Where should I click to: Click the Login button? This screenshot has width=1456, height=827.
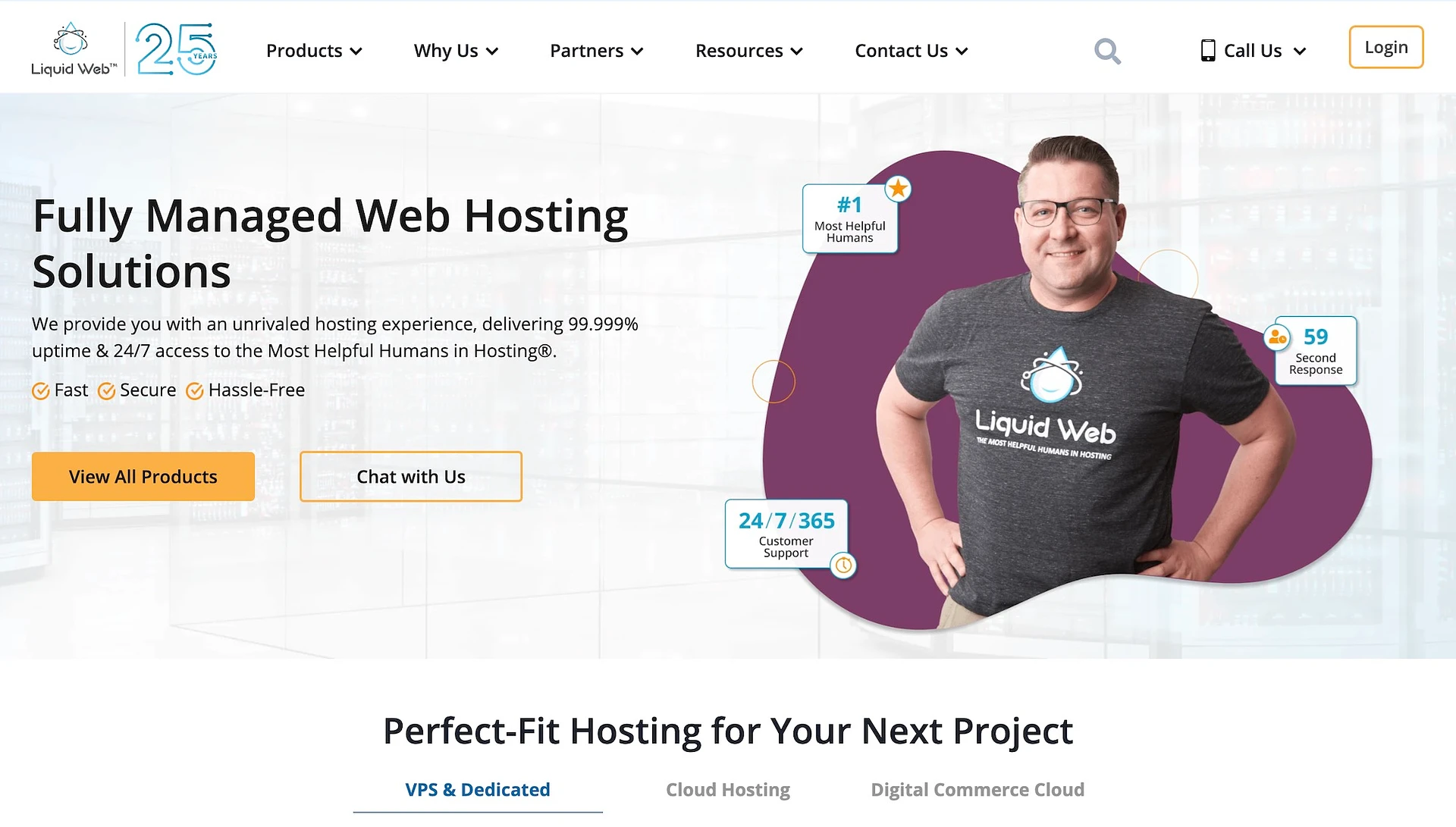(x=1386, y=46)
